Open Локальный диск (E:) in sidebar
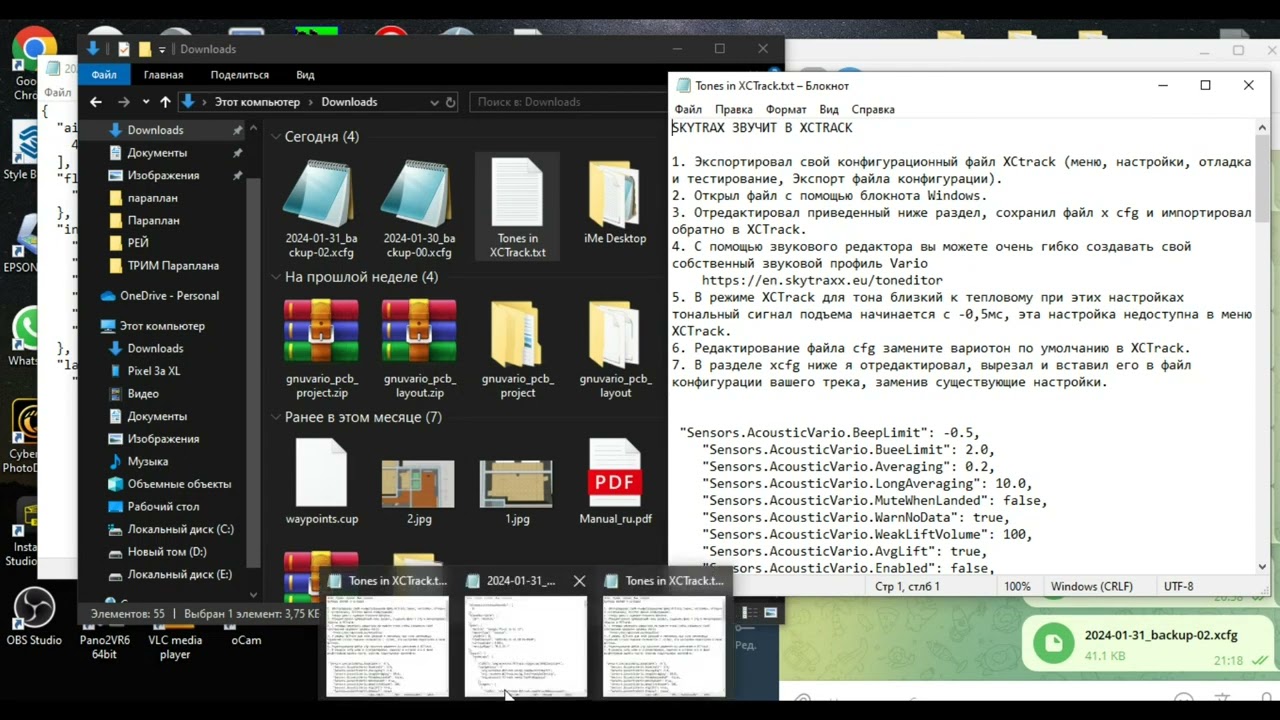 click(x=179, y=575)
